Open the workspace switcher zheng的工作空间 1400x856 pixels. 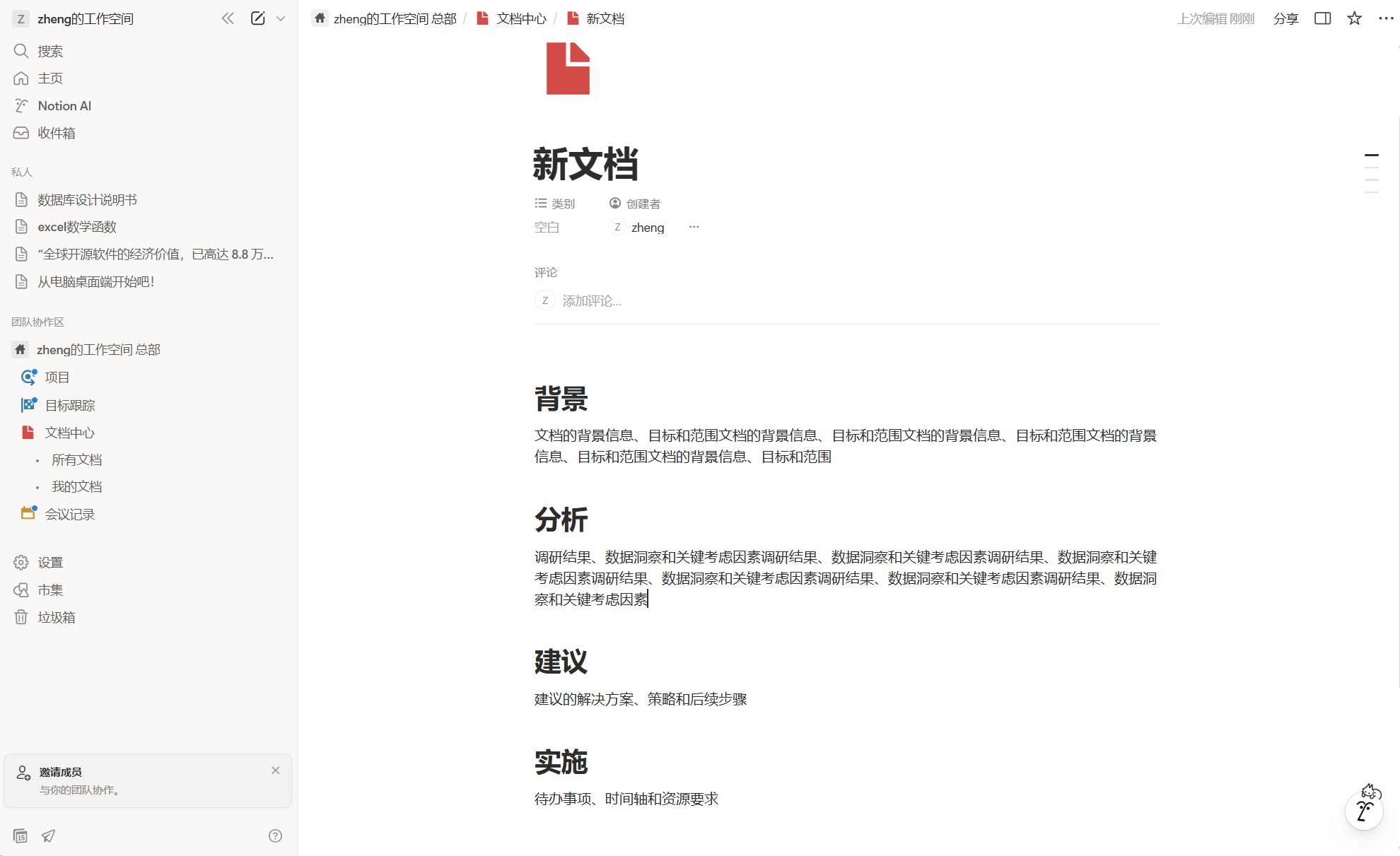85,18
